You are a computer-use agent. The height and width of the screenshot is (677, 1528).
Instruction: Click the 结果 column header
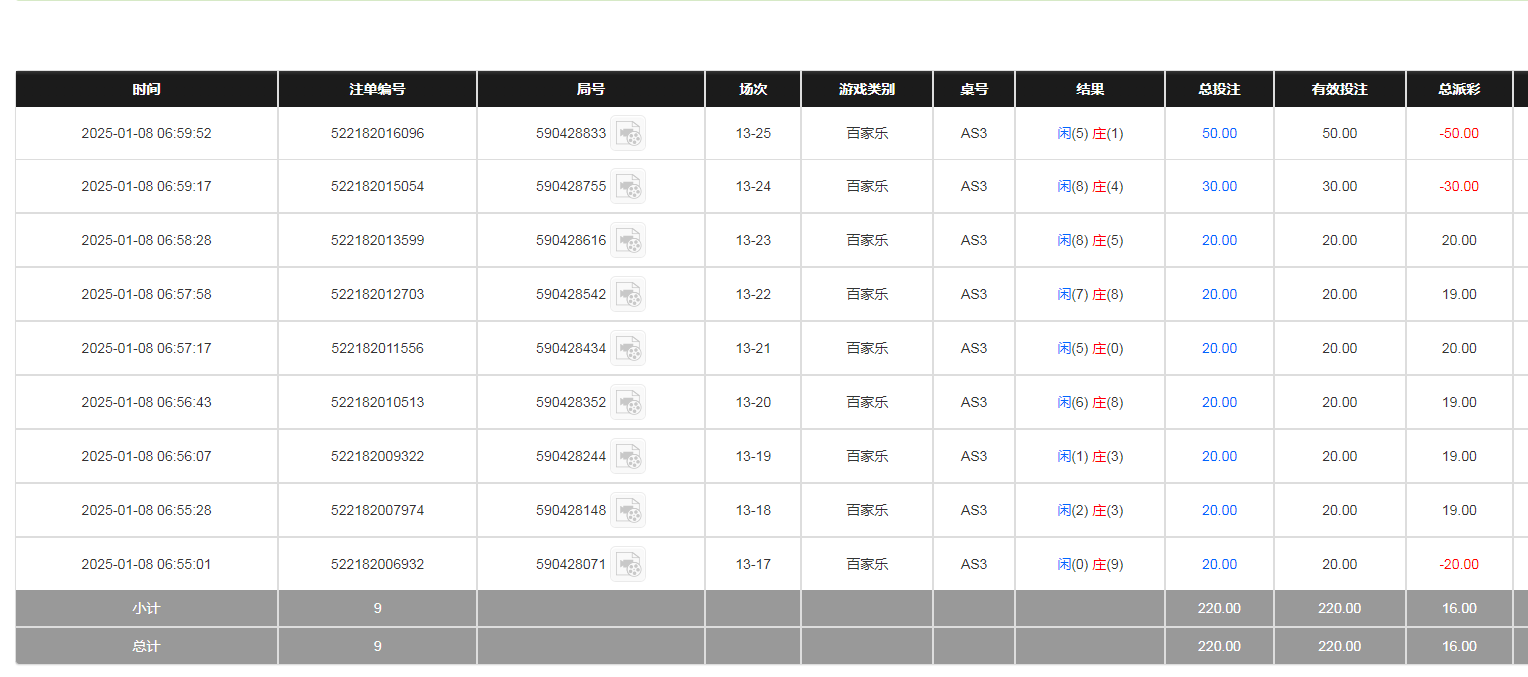[x=1090, y=89]
